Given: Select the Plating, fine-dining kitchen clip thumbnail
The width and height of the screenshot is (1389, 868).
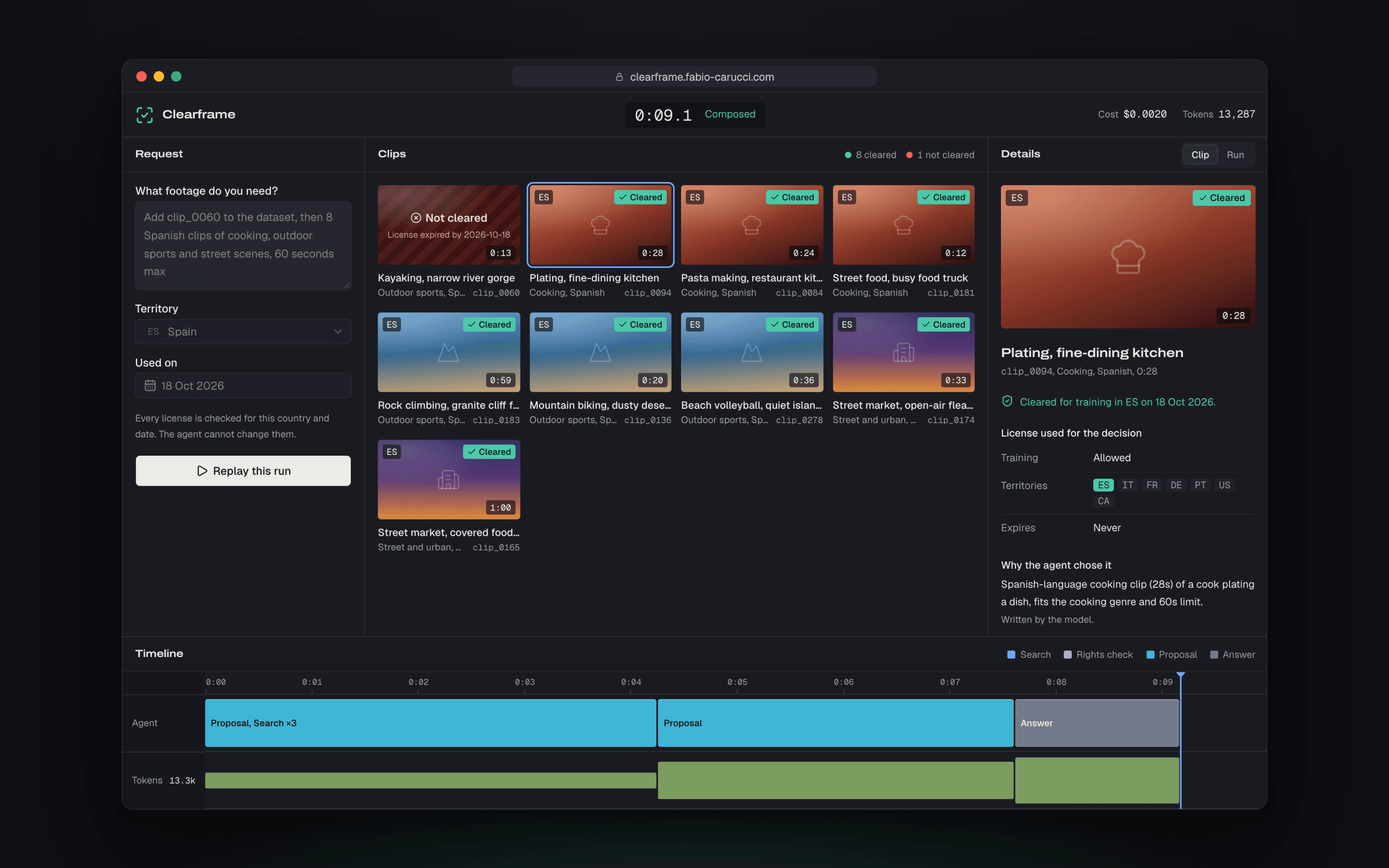Looking at the screenshot, I should click(x=600, y=225).
